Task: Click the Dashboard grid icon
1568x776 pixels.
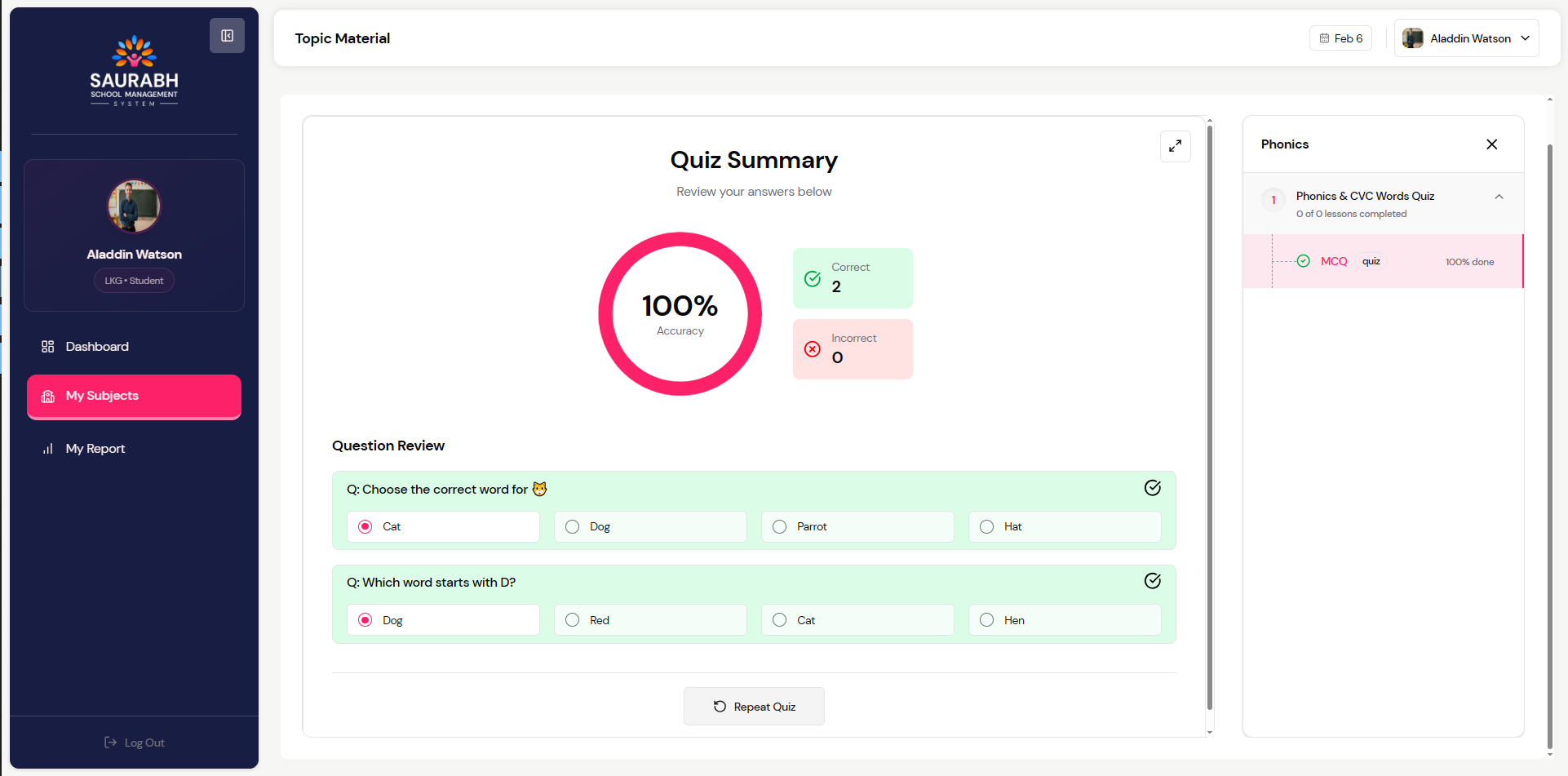Action: tap(48, 347)
